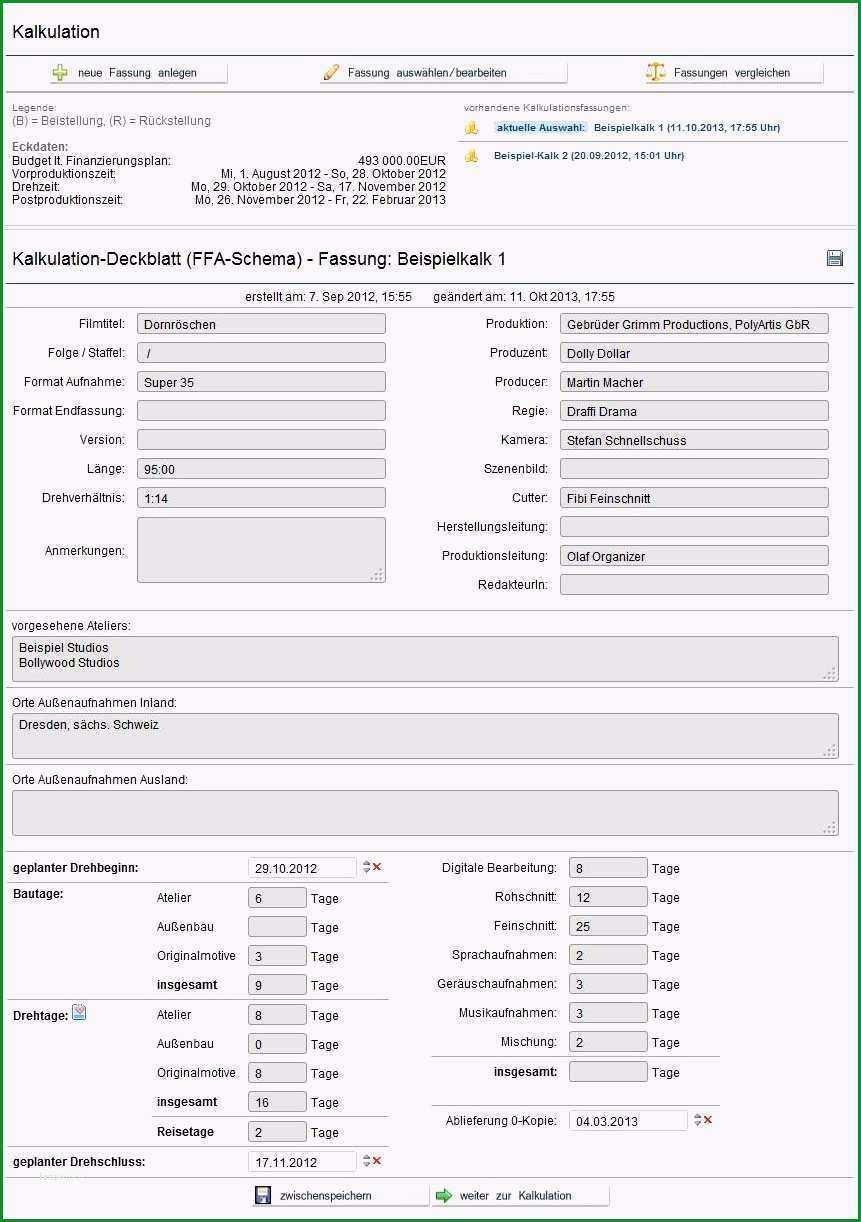The image size is (861, 1222).
Task: Click the Bautage insgesamt field showing 9
Action: click(x=277, y=985)
